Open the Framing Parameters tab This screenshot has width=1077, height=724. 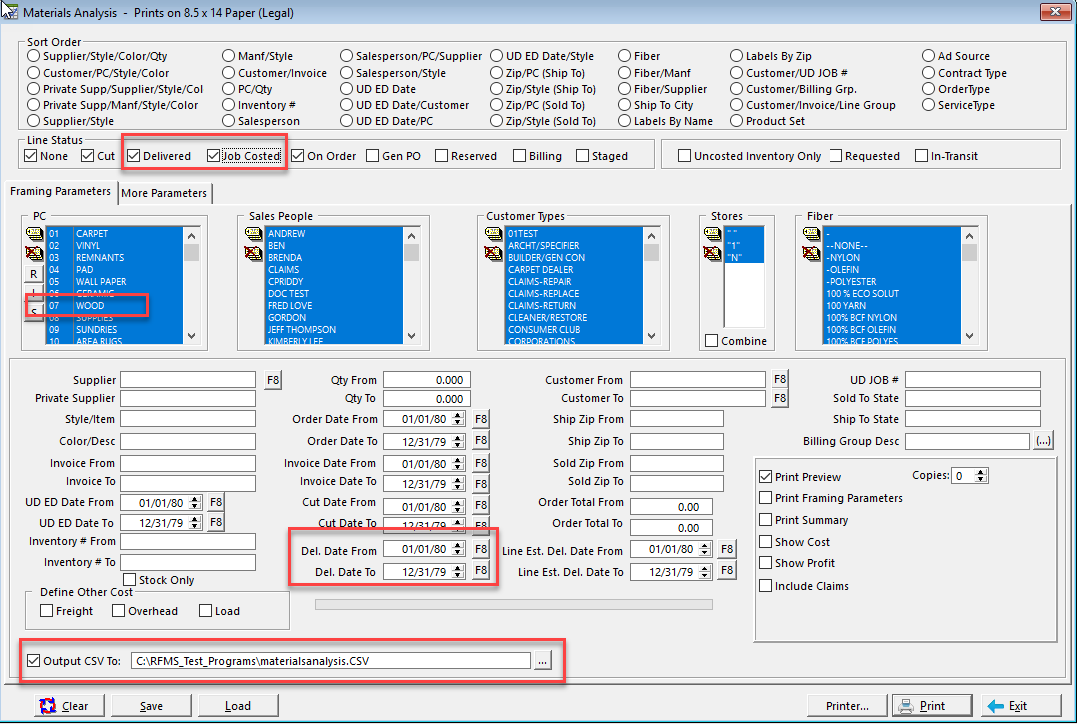pos(60,192)
